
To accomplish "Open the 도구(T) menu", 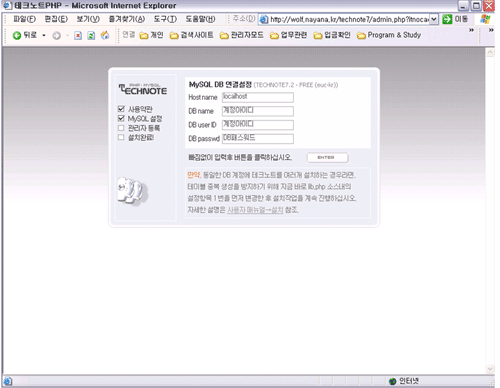I will tap(165, 19).
